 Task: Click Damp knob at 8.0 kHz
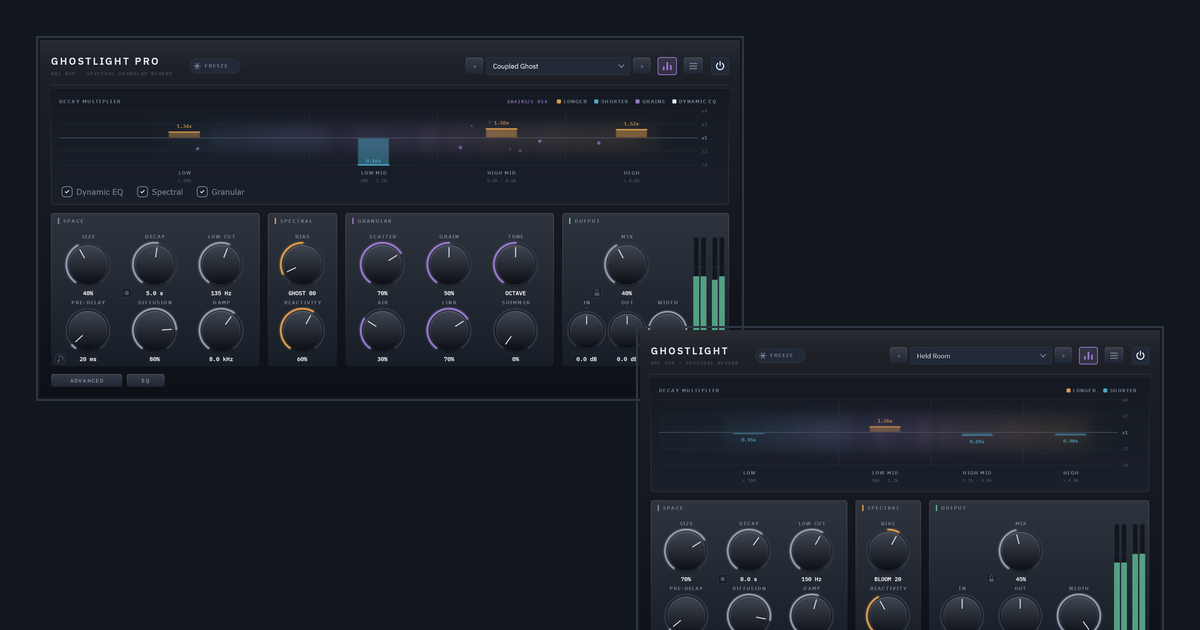click(221, 330)
